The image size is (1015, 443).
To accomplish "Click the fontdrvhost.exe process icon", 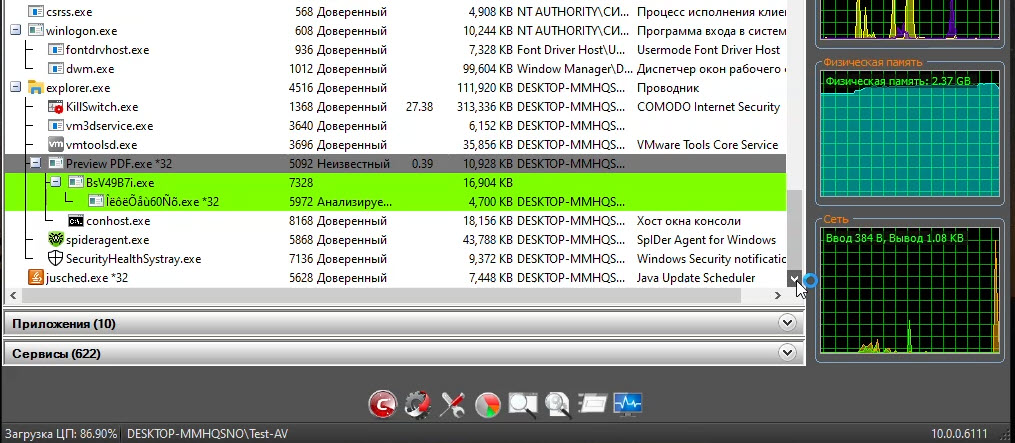I will tap(56, 50).
